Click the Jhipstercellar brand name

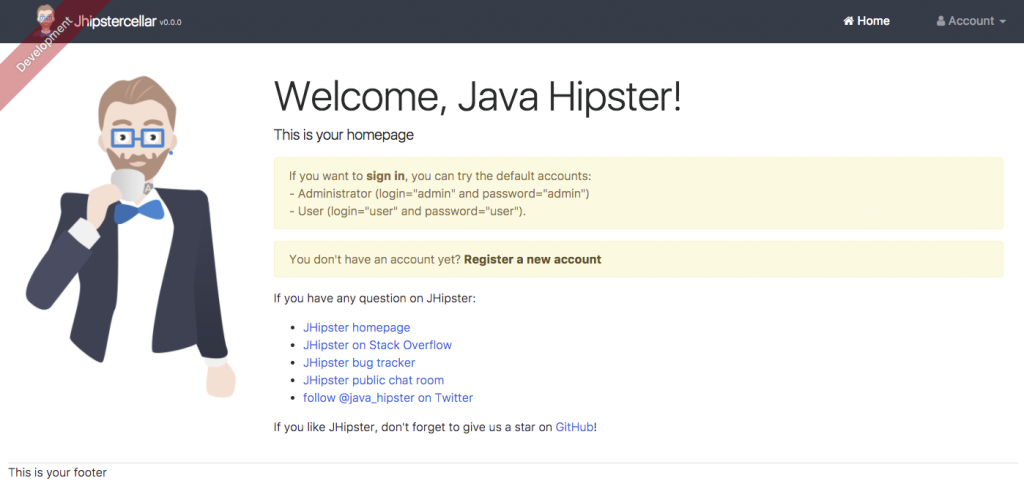point(115,21)
